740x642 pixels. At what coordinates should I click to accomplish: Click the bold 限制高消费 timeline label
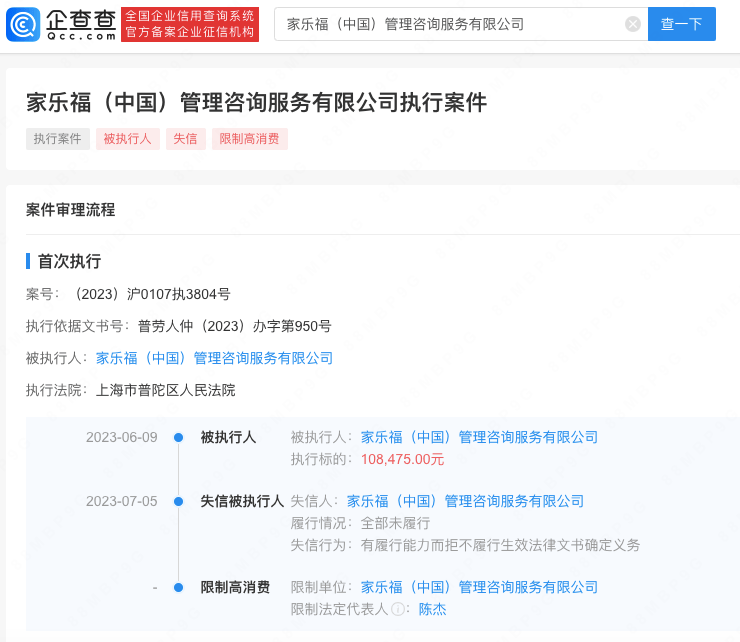point(235,587)
